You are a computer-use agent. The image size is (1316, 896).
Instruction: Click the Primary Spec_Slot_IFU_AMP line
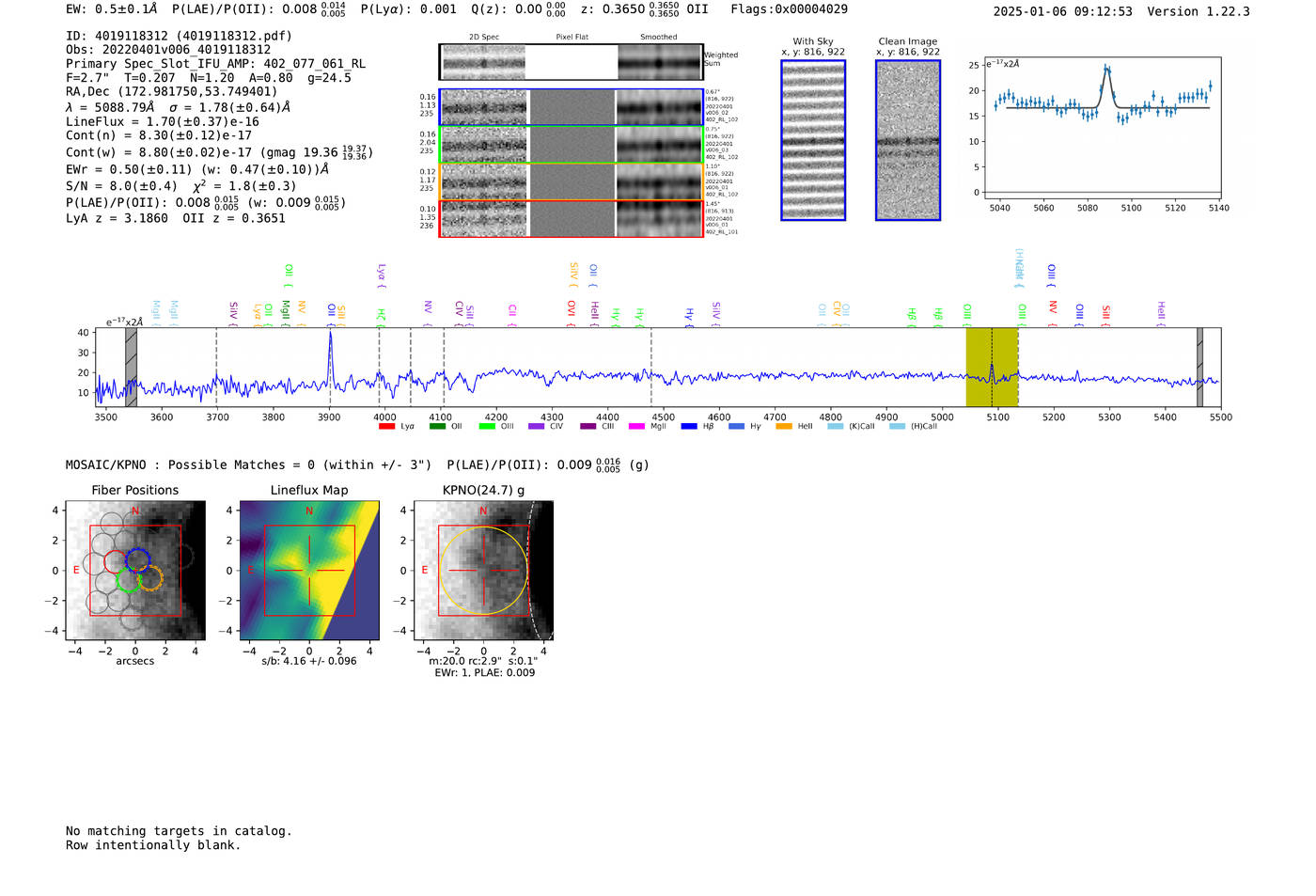[215, 64]
